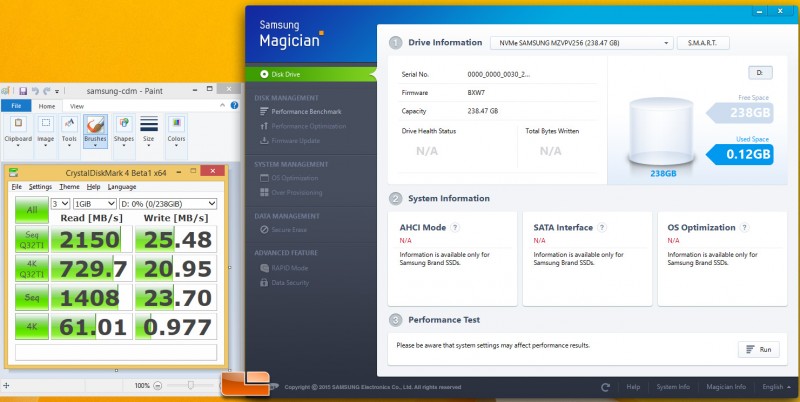This screenshot has width=800, height=402.
Task: Click the S.M.A.R.T. button
Action: coord(703,43)
